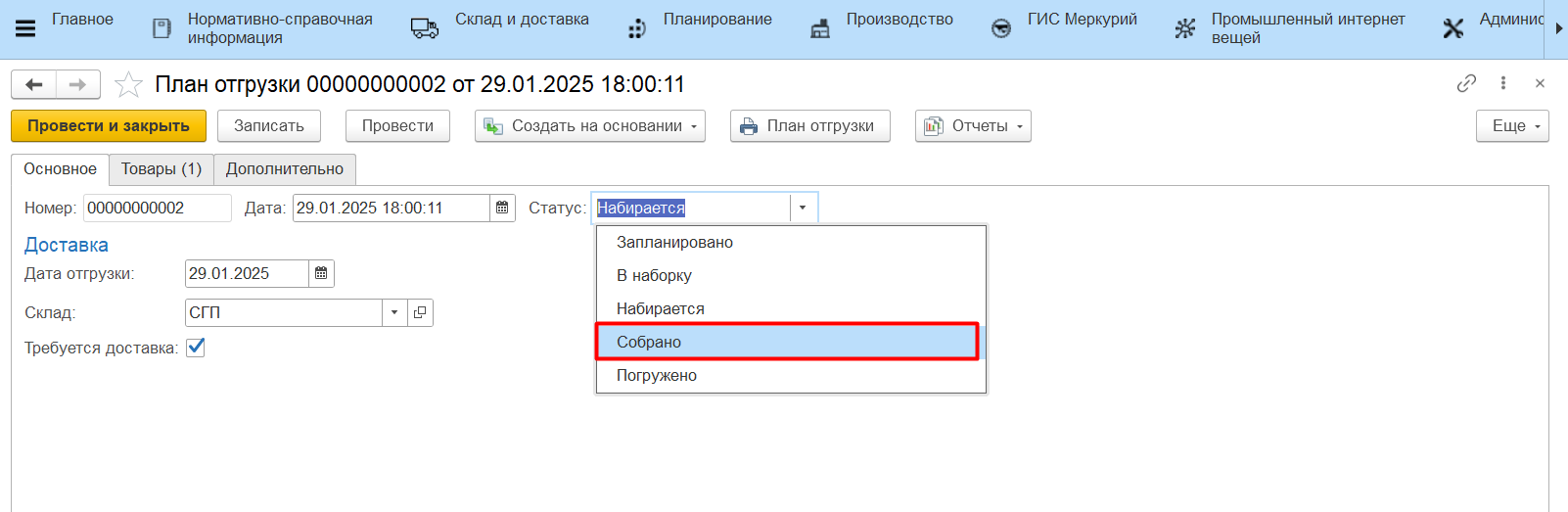
Task: Open the hamburger main menu icon
Action: (25, 28)
